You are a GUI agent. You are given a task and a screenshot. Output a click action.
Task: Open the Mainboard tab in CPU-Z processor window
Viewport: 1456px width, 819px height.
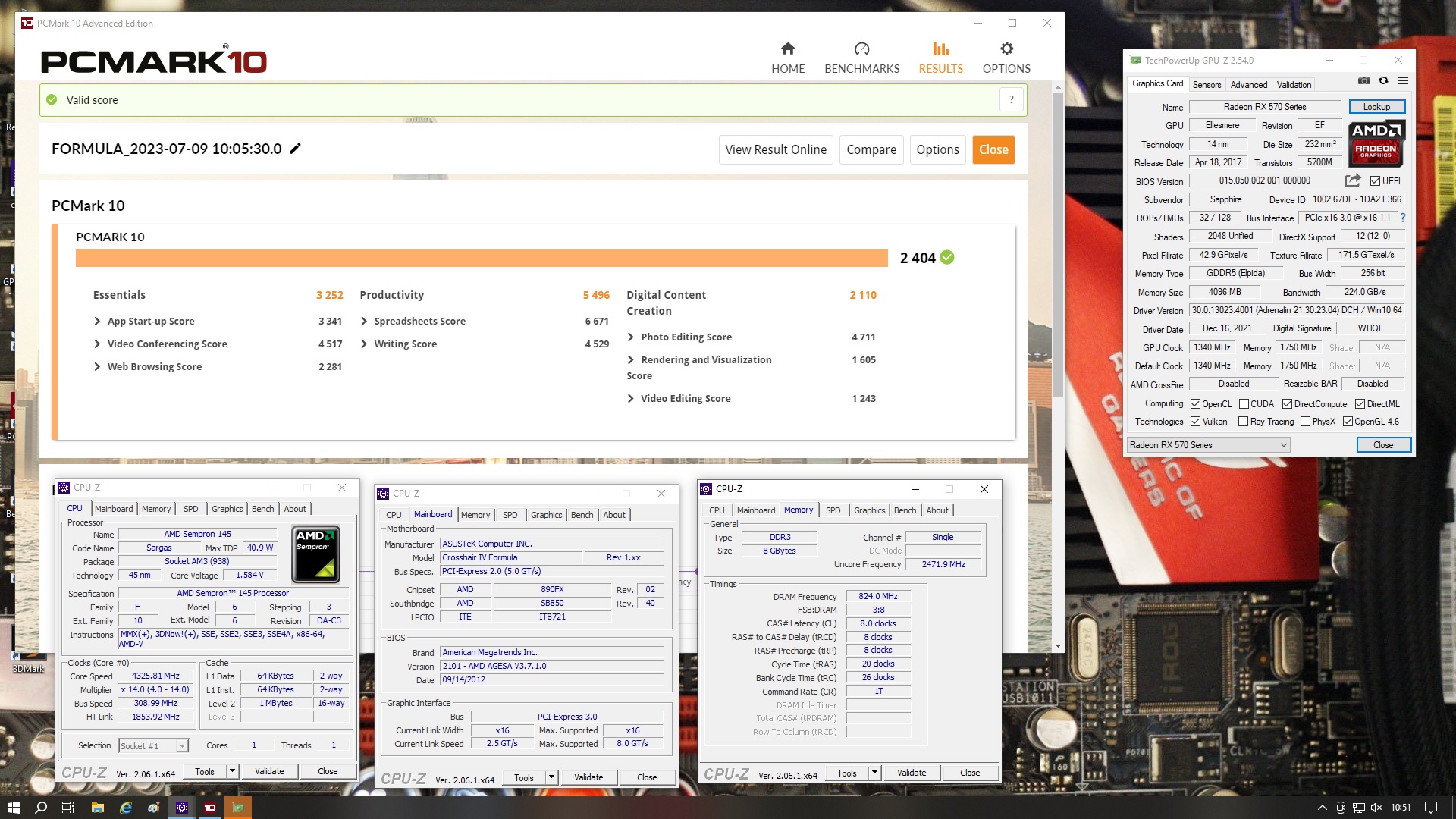pyautogui.click(x=114, y=509)
